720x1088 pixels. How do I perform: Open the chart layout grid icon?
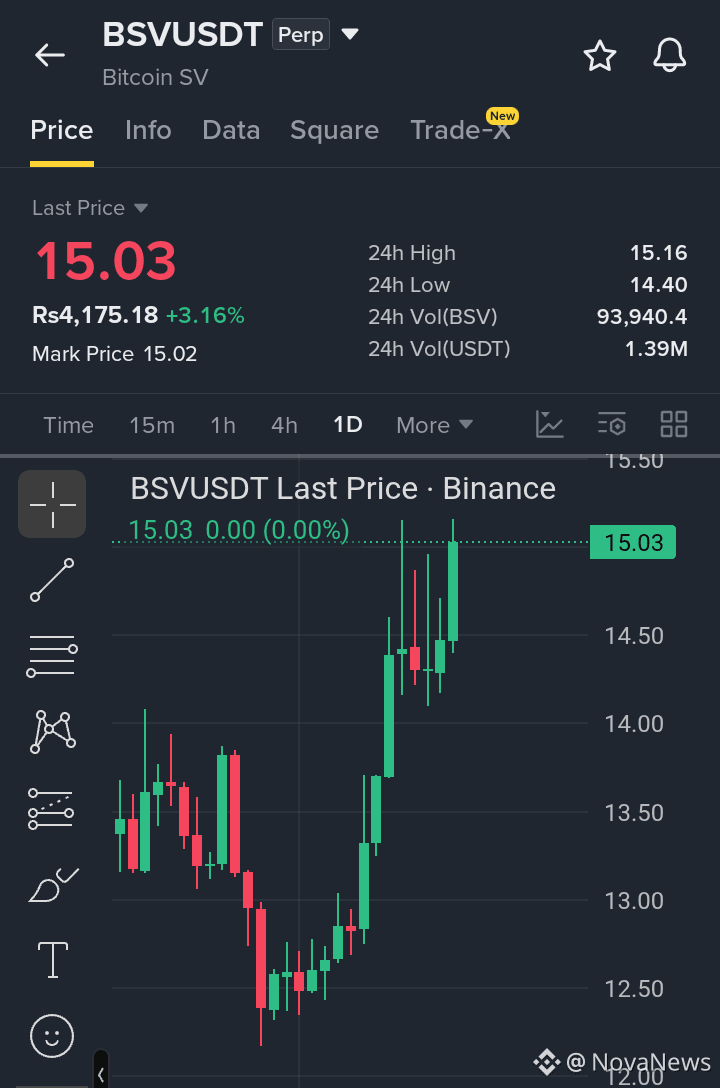[x=674, y=424]
